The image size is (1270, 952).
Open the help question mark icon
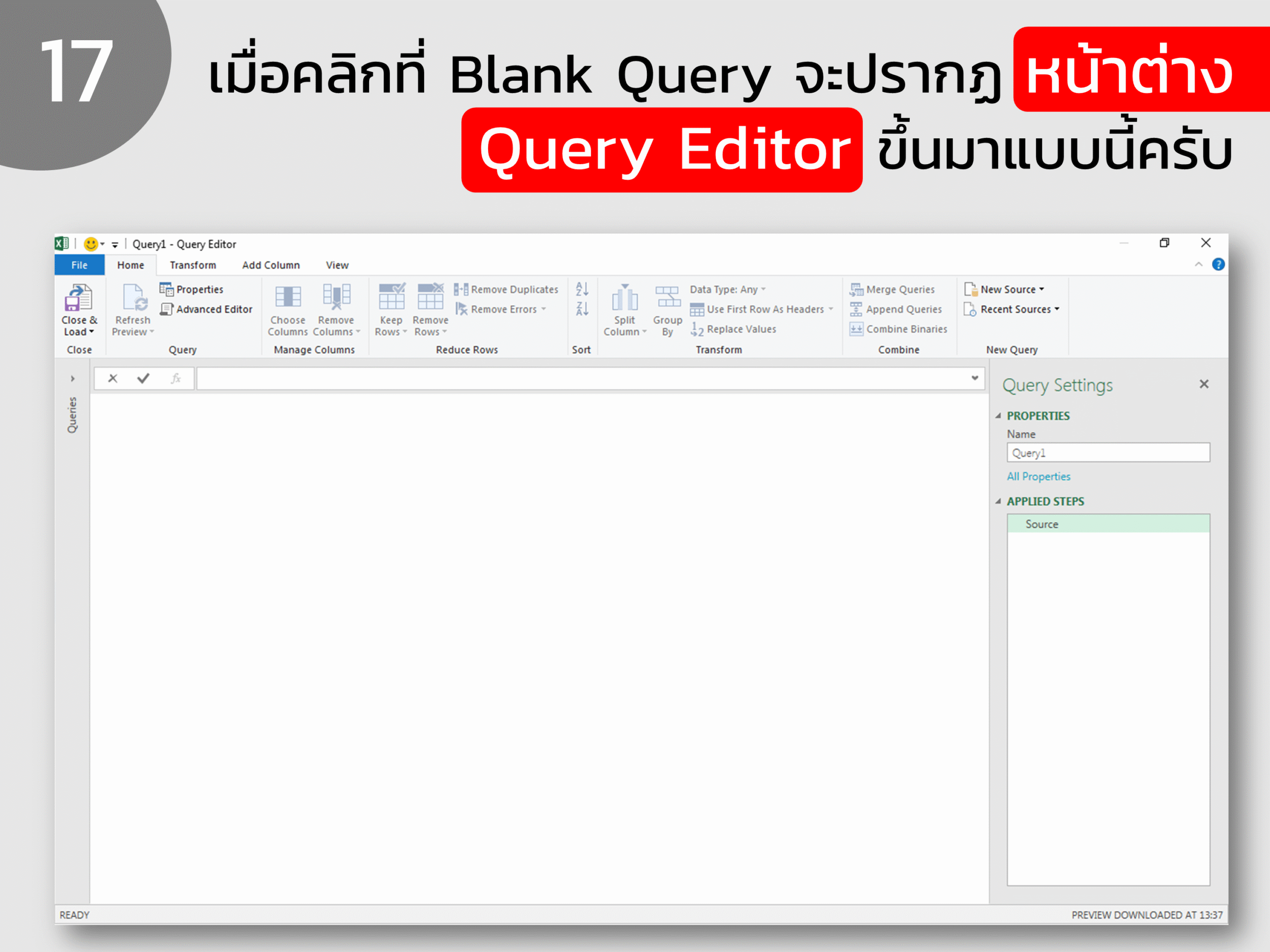click(x=1218, y=265)
